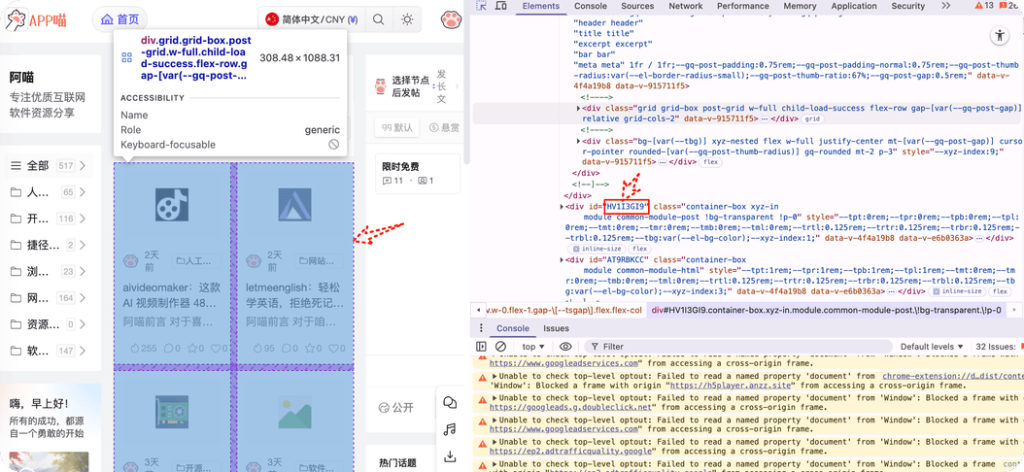Click the inspect element picker icon
Viewport: 1024px width, 472px height.
[483, 6]
